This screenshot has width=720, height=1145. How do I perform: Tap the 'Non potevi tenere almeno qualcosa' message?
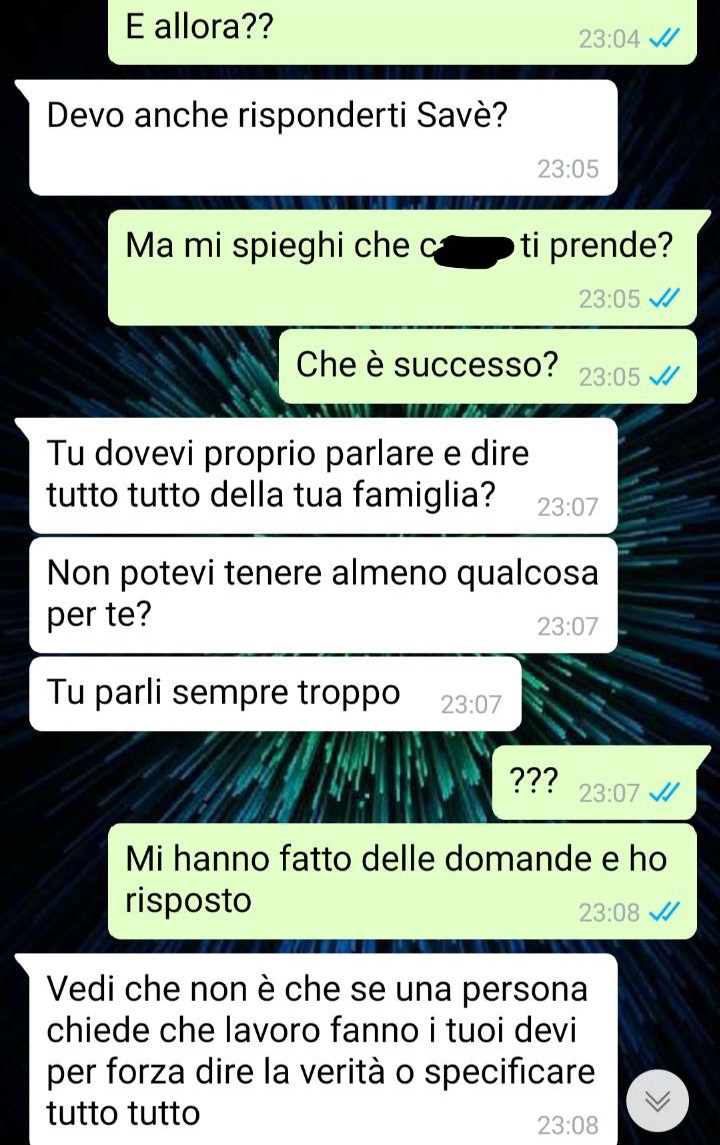(x=323, y=595)
